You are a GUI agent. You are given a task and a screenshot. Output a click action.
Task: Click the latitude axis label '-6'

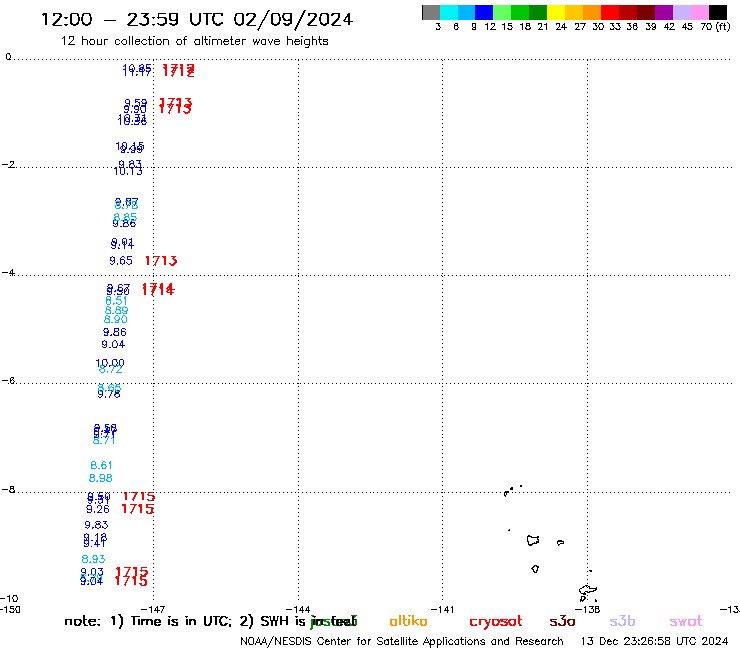(8, 380)
